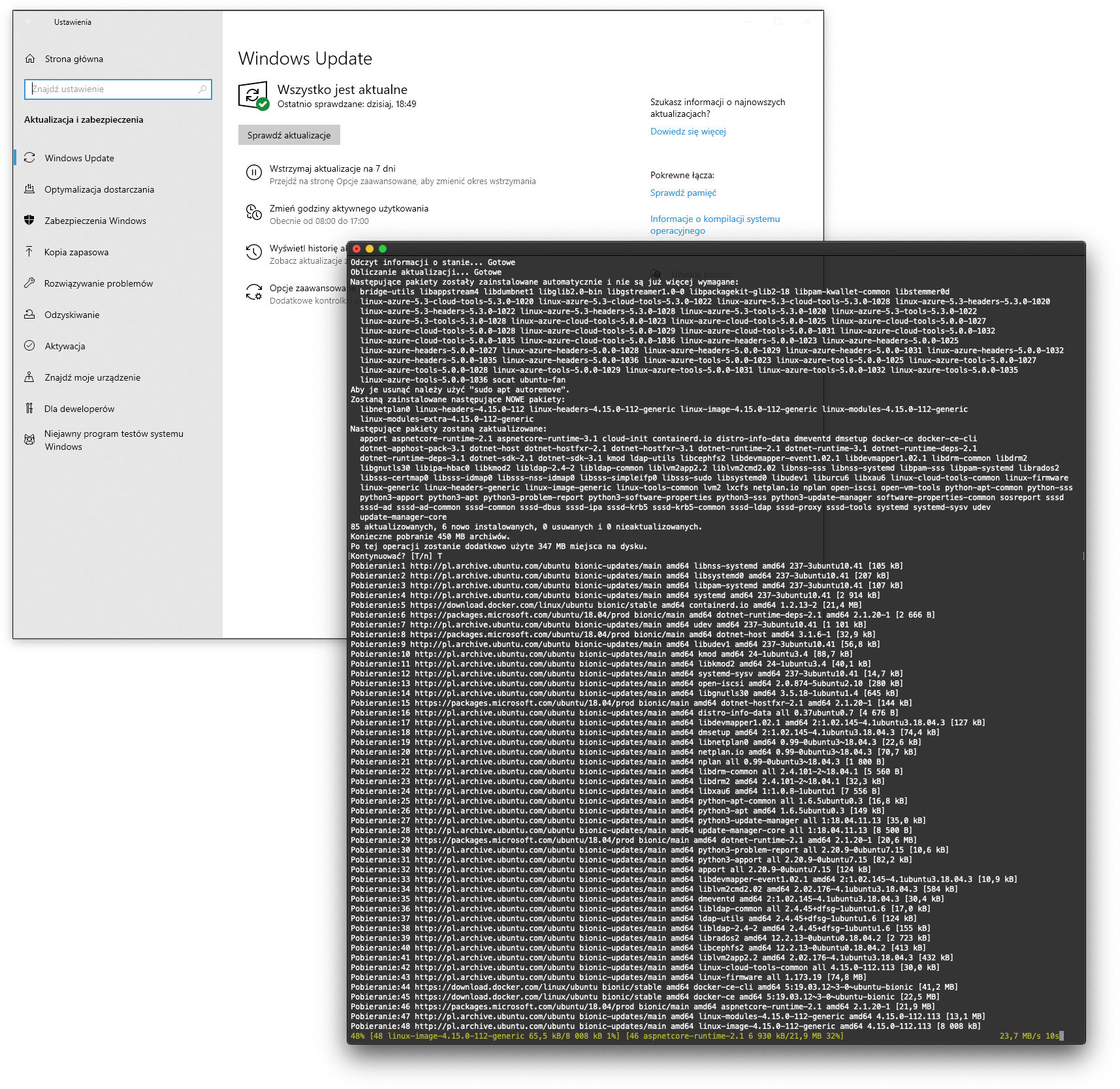Viewport: 1120px width, 1089px height.
Task: Click the Odzyskiwanie icon in sidebar
Action: click(x=29, y=315)
